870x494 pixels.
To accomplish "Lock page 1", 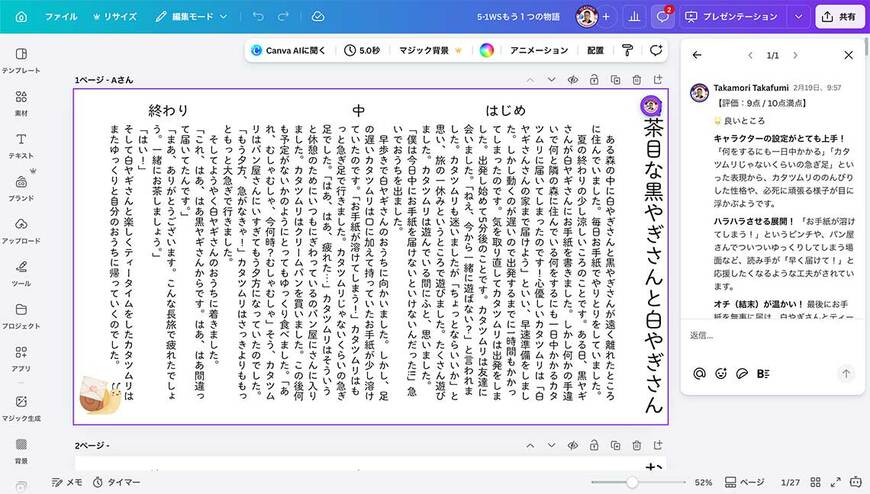I will [x=594, y=80].
